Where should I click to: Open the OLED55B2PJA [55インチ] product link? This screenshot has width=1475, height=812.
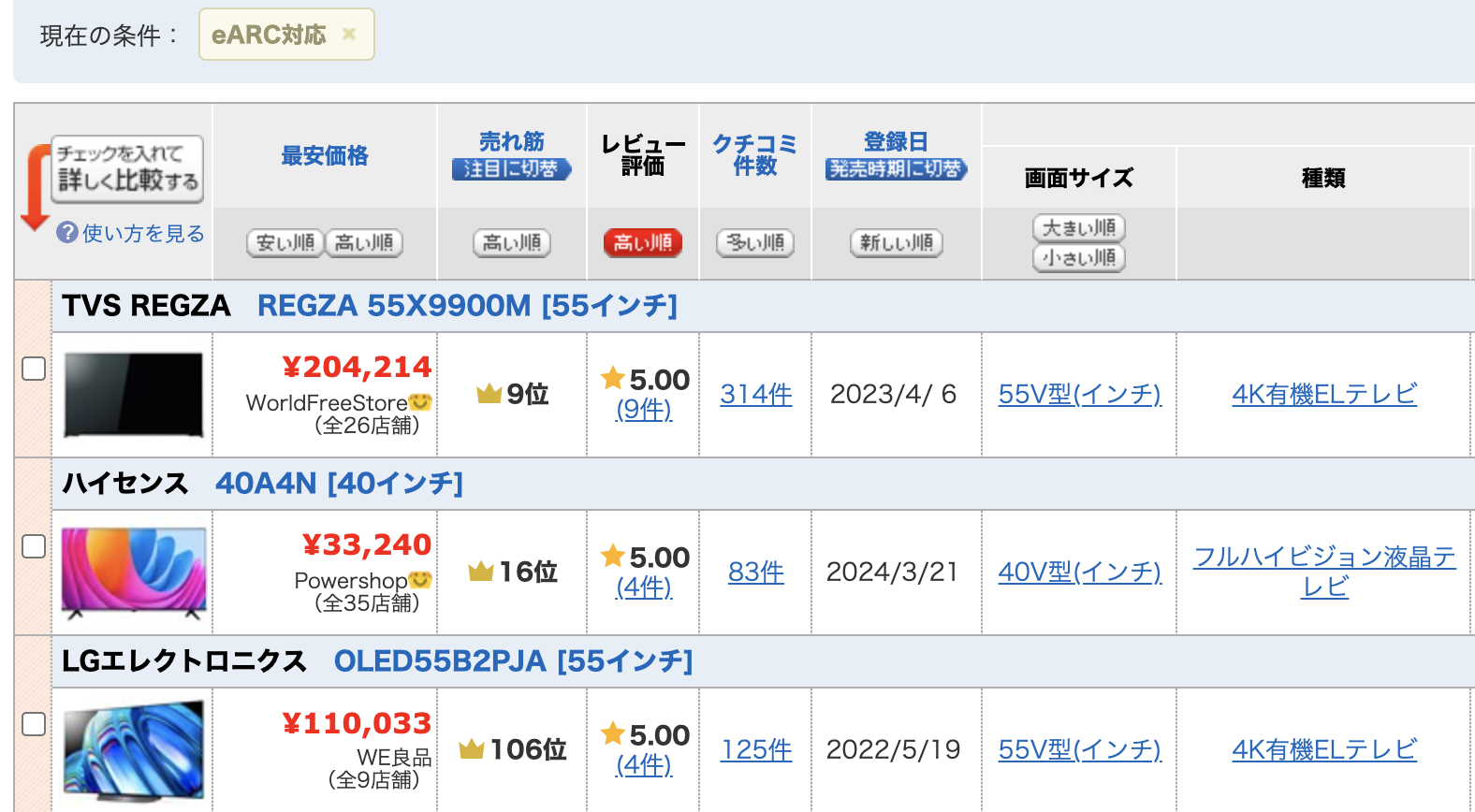513,661
